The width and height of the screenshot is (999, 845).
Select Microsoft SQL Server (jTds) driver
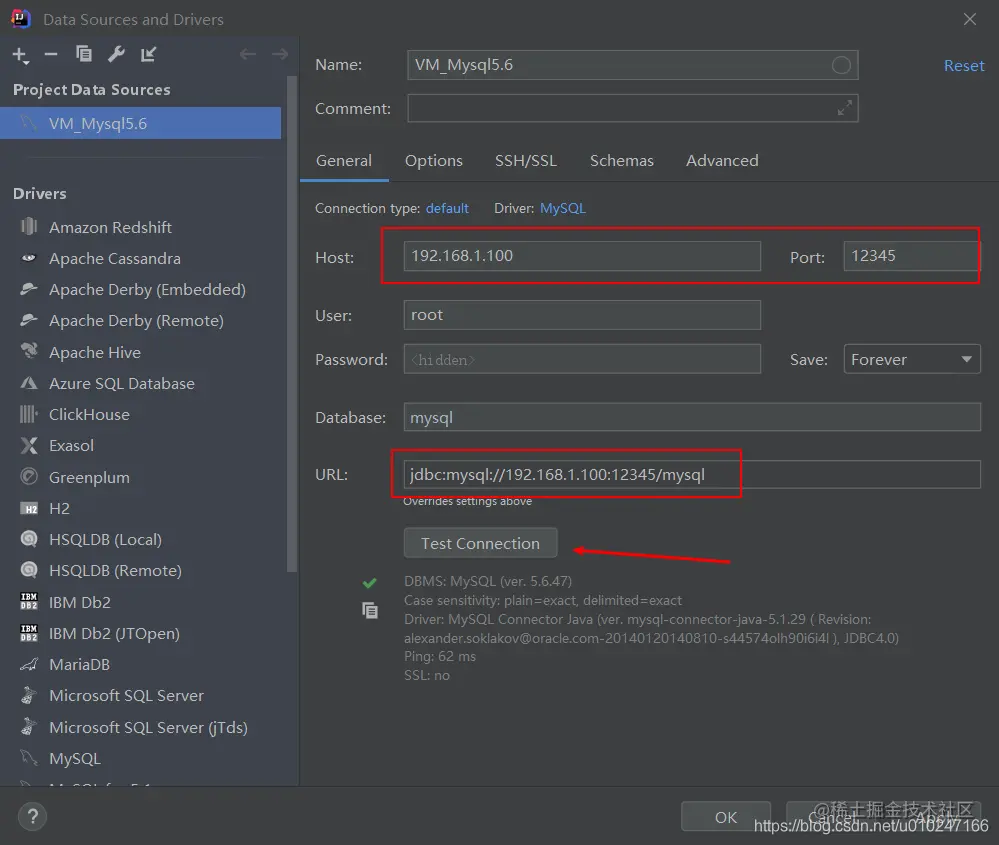tap(148, 727)
